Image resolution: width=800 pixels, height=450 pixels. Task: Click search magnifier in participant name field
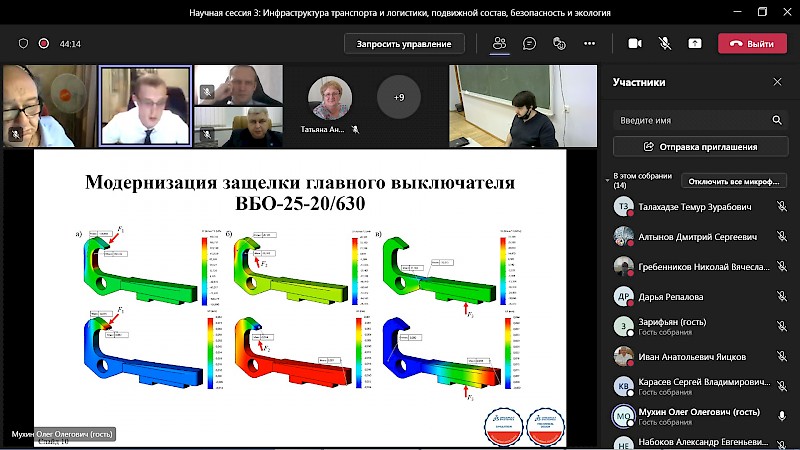(777, 120)
